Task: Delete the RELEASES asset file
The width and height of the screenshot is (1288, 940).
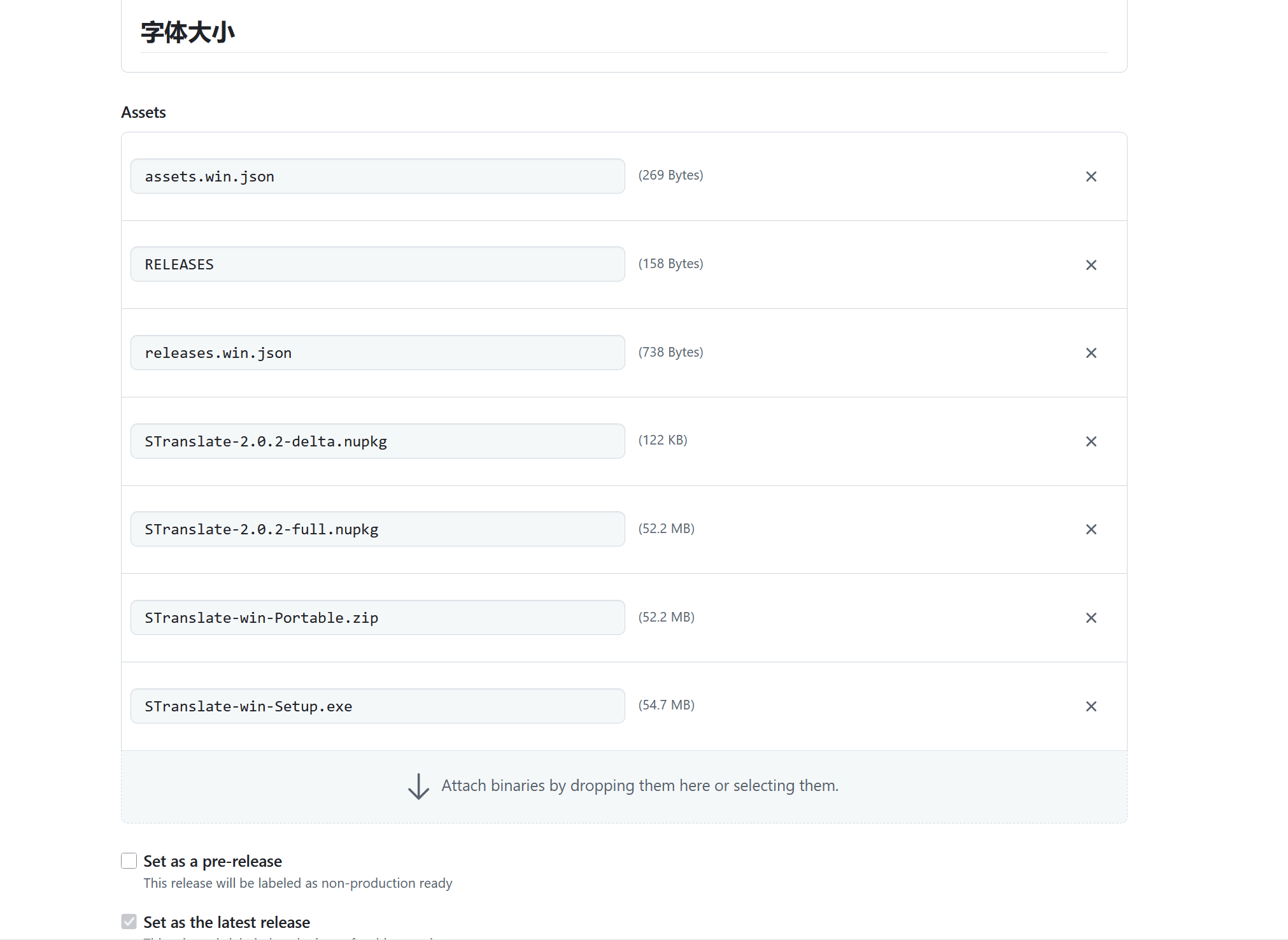Action: [x=1091, y=265]
